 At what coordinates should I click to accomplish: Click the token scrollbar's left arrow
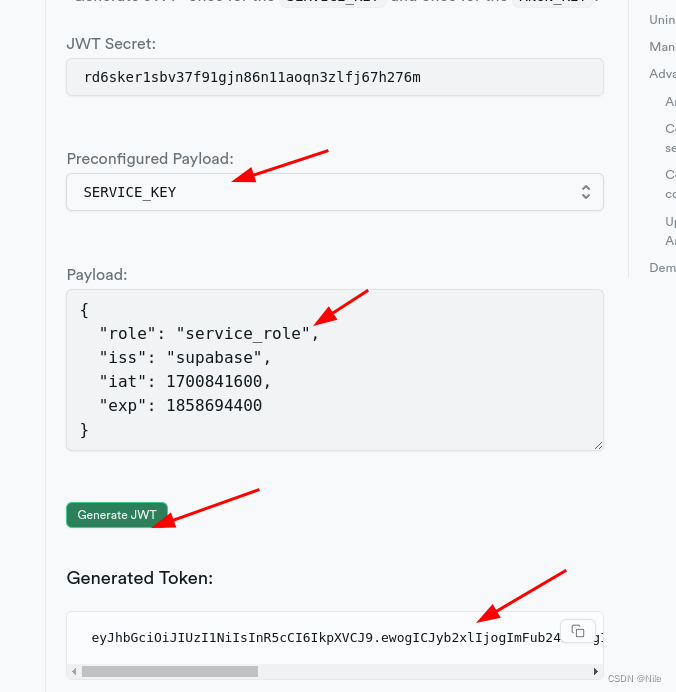[74, 671]
